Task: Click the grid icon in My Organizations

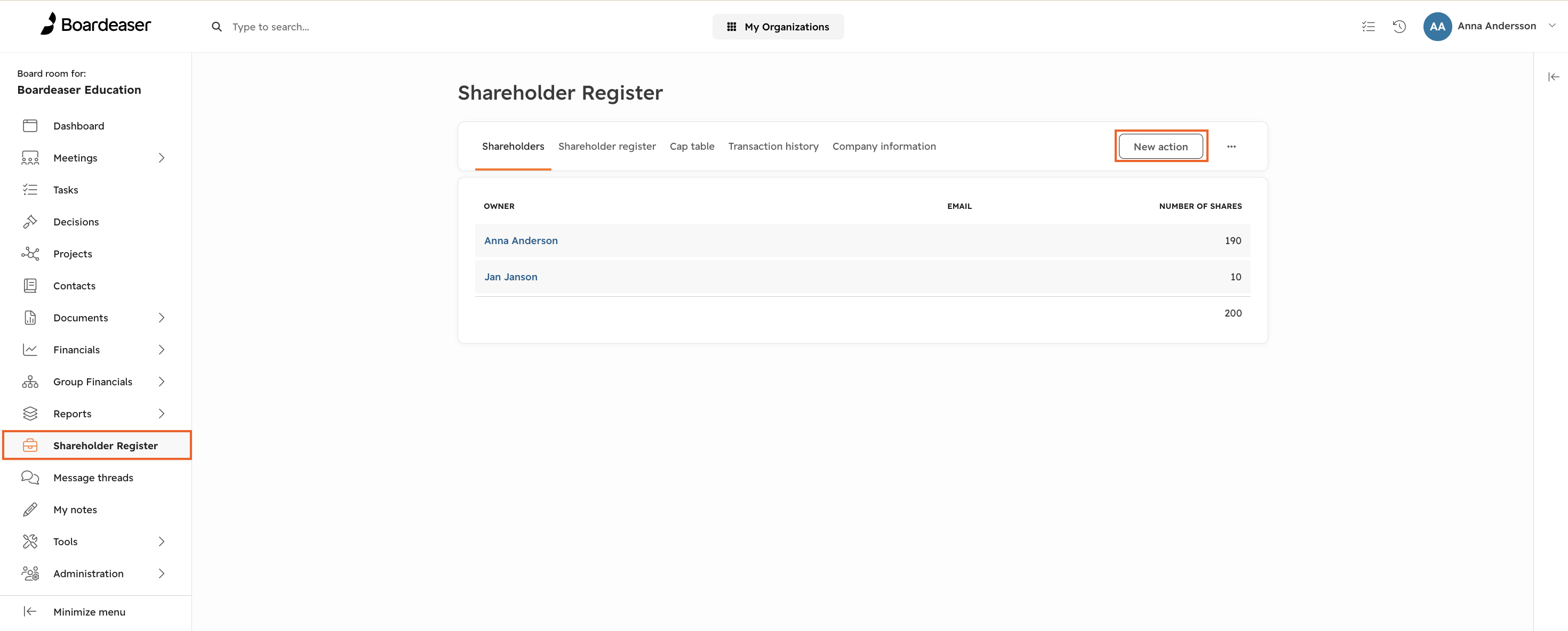Action: [731, 27]
